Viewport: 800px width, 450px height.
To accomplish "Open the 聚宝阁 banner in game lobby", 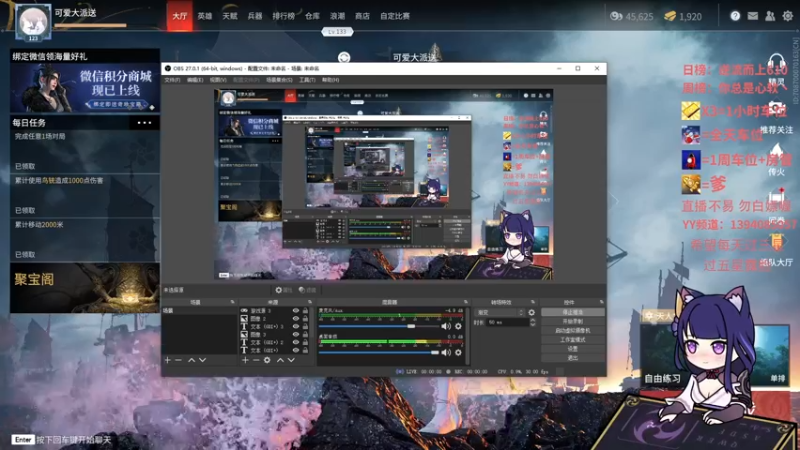I will (x=85, y=288).
